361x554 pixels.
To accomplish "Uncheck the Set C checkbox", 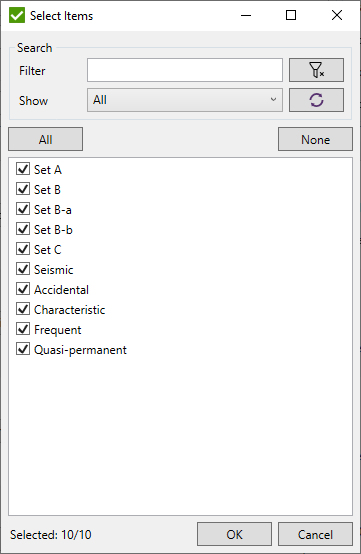I will (23, 249).
